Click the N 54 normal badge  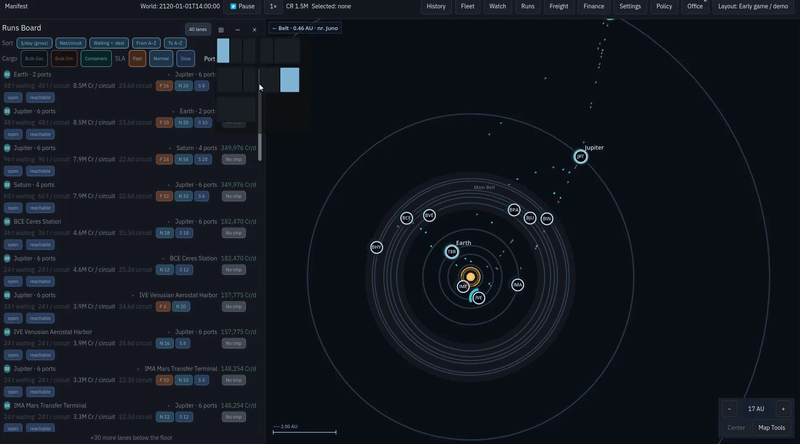[x=183, y=159]
